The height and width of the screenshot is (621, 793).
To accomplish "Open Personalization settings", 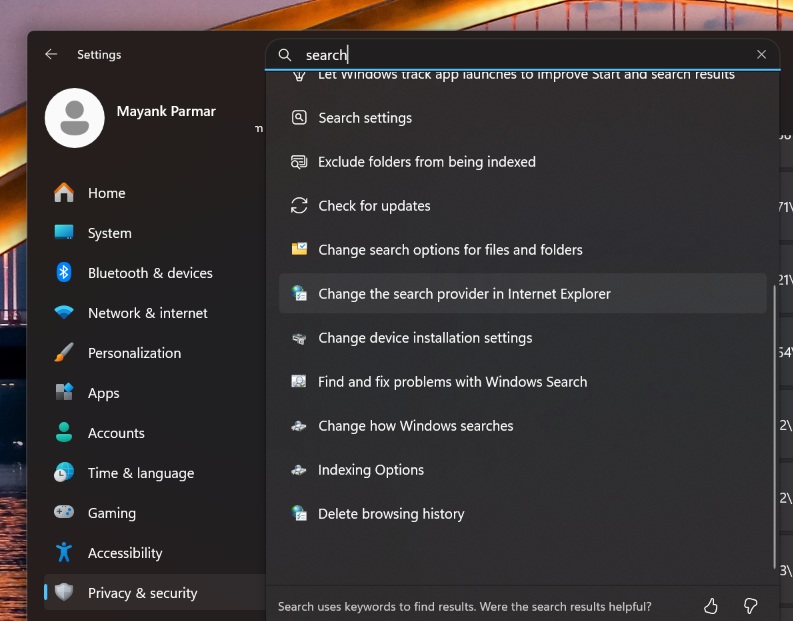I will click(135, 353).
